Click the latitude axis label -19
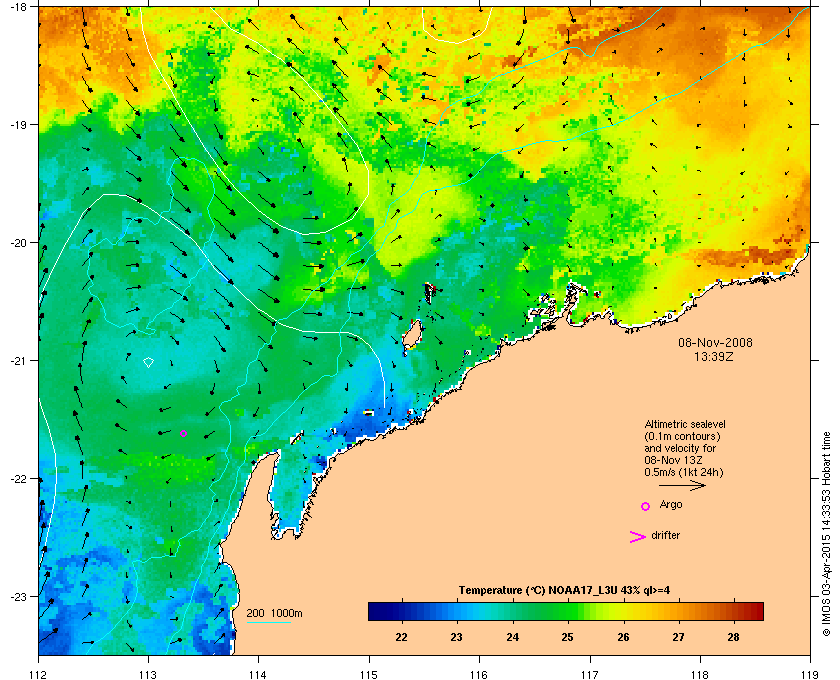 point(17,124)
